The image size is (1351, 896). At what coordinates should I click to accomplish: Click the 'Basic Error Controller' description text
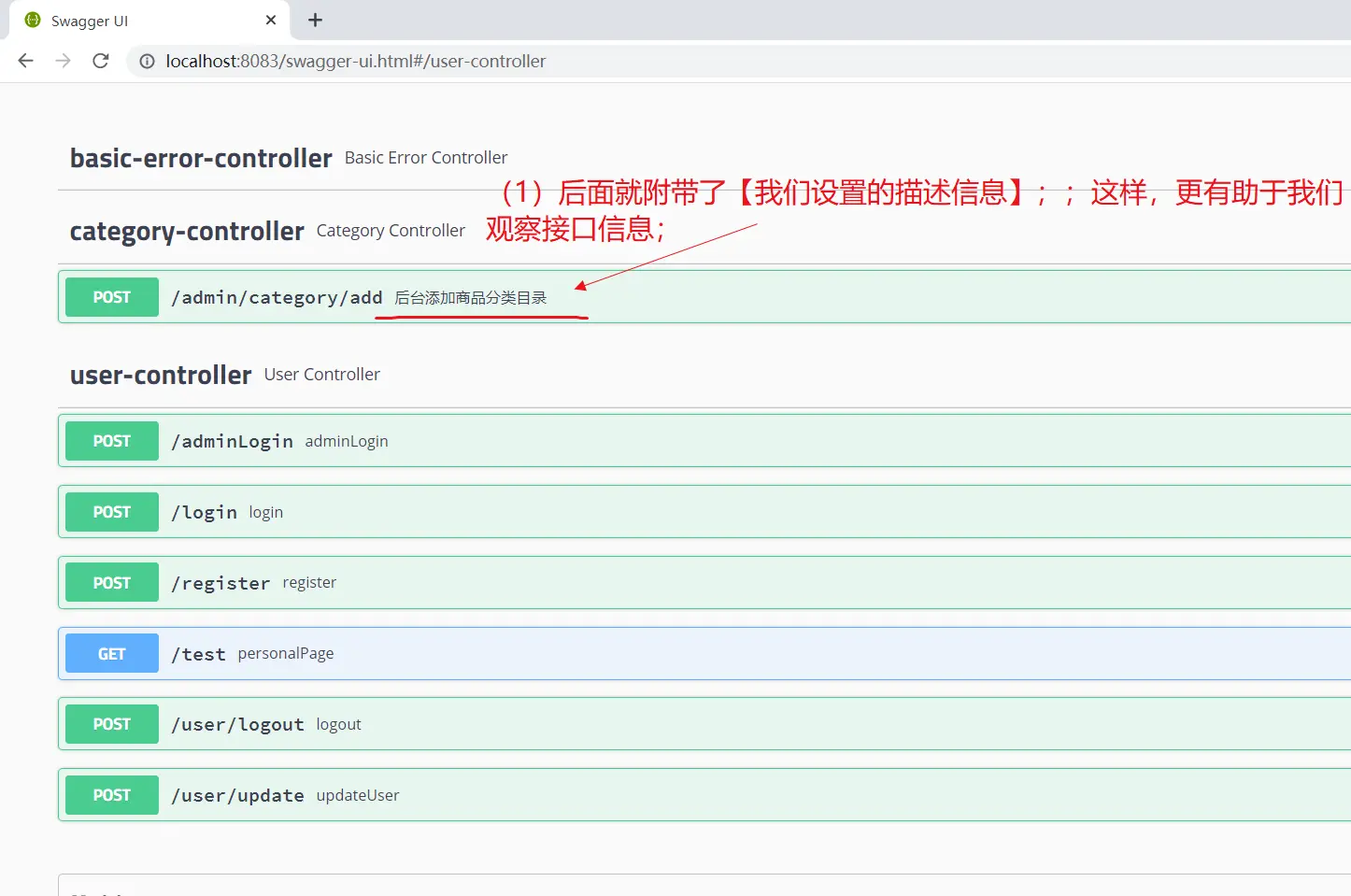426,158
